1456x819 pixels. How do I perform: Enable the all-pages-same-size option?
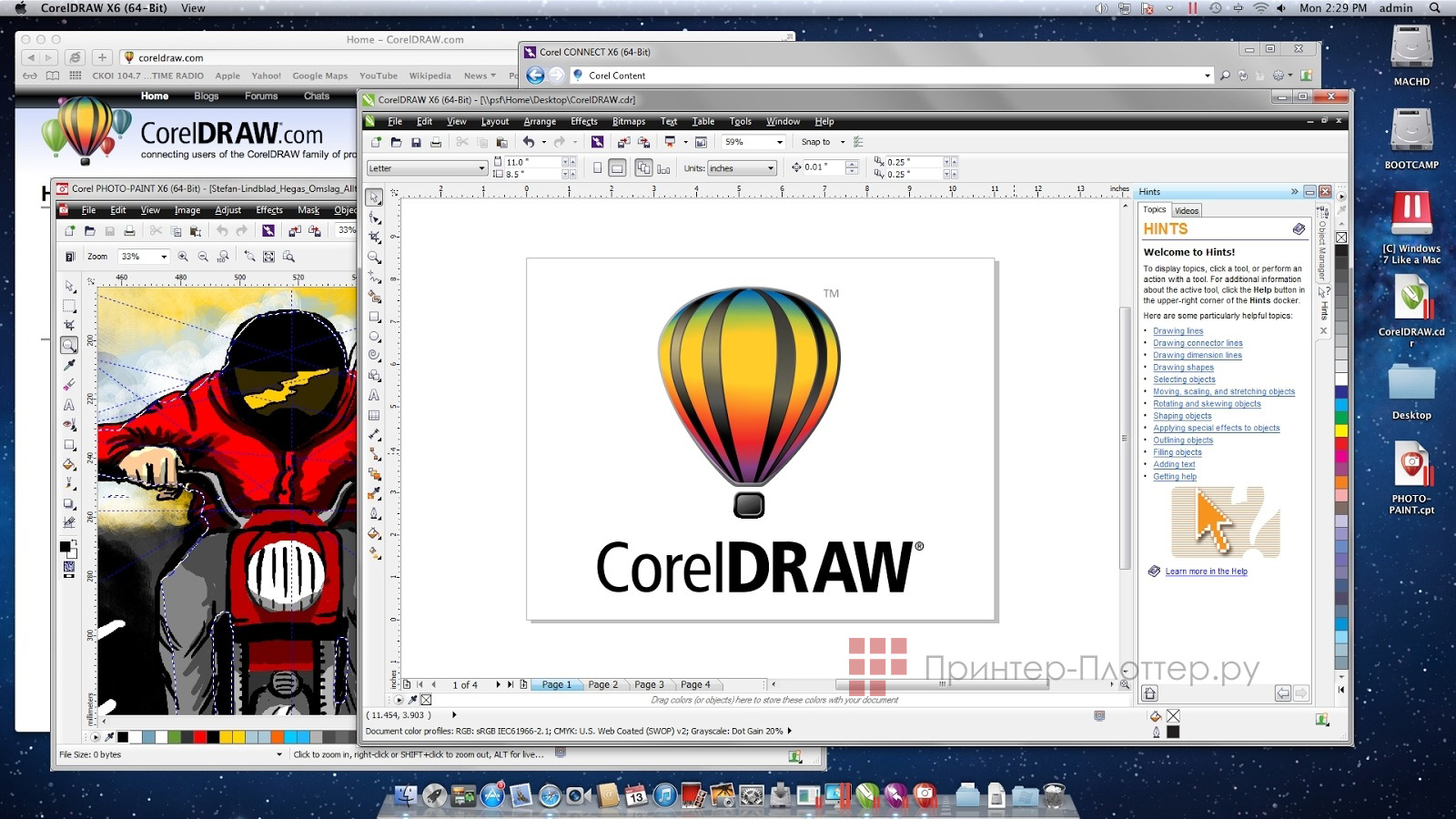coord(643,168)
